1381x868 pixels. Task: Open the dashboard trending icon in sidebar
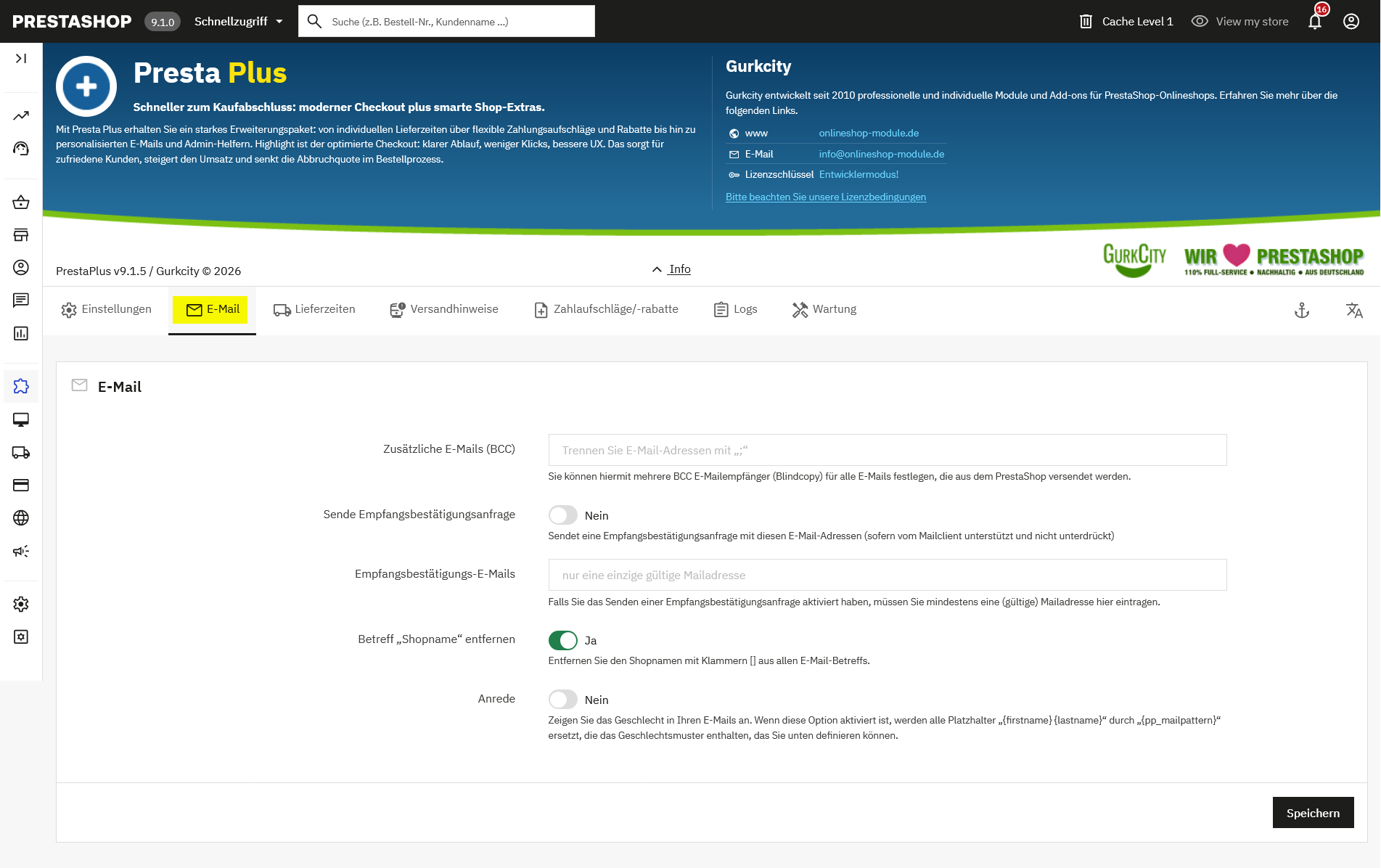point(21,115)
